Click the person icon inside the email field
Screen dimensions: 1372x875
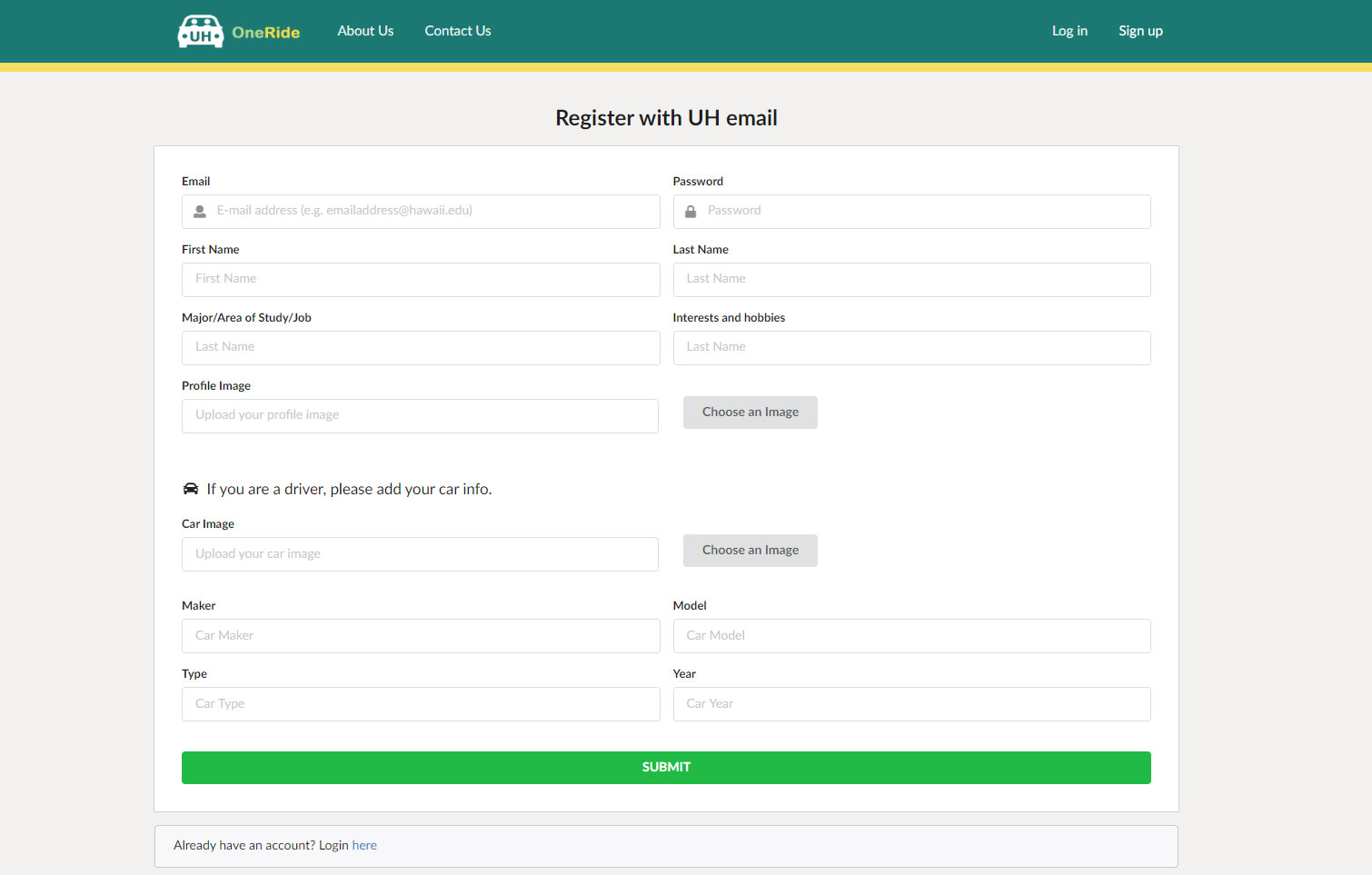pyautogui.click(x=199, y=211)
